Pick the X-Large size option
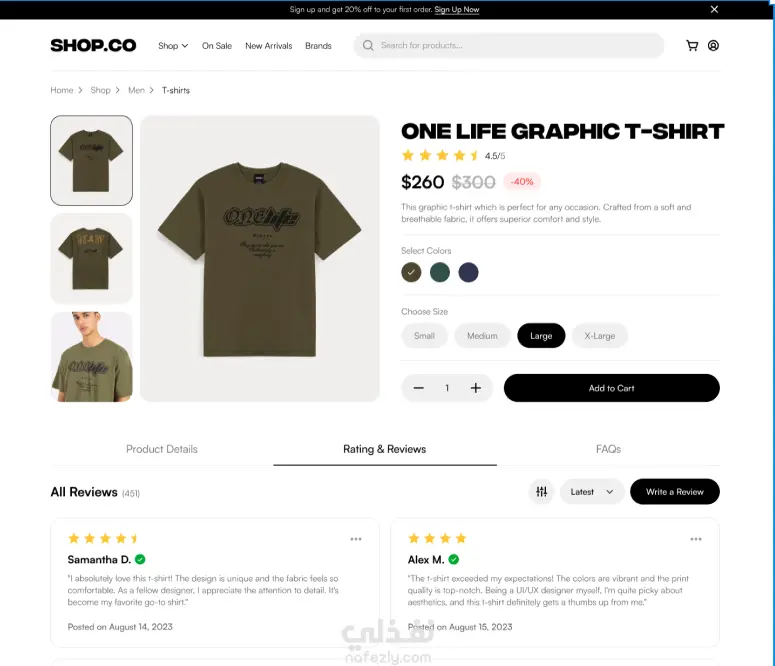 (x=600, y=336)
